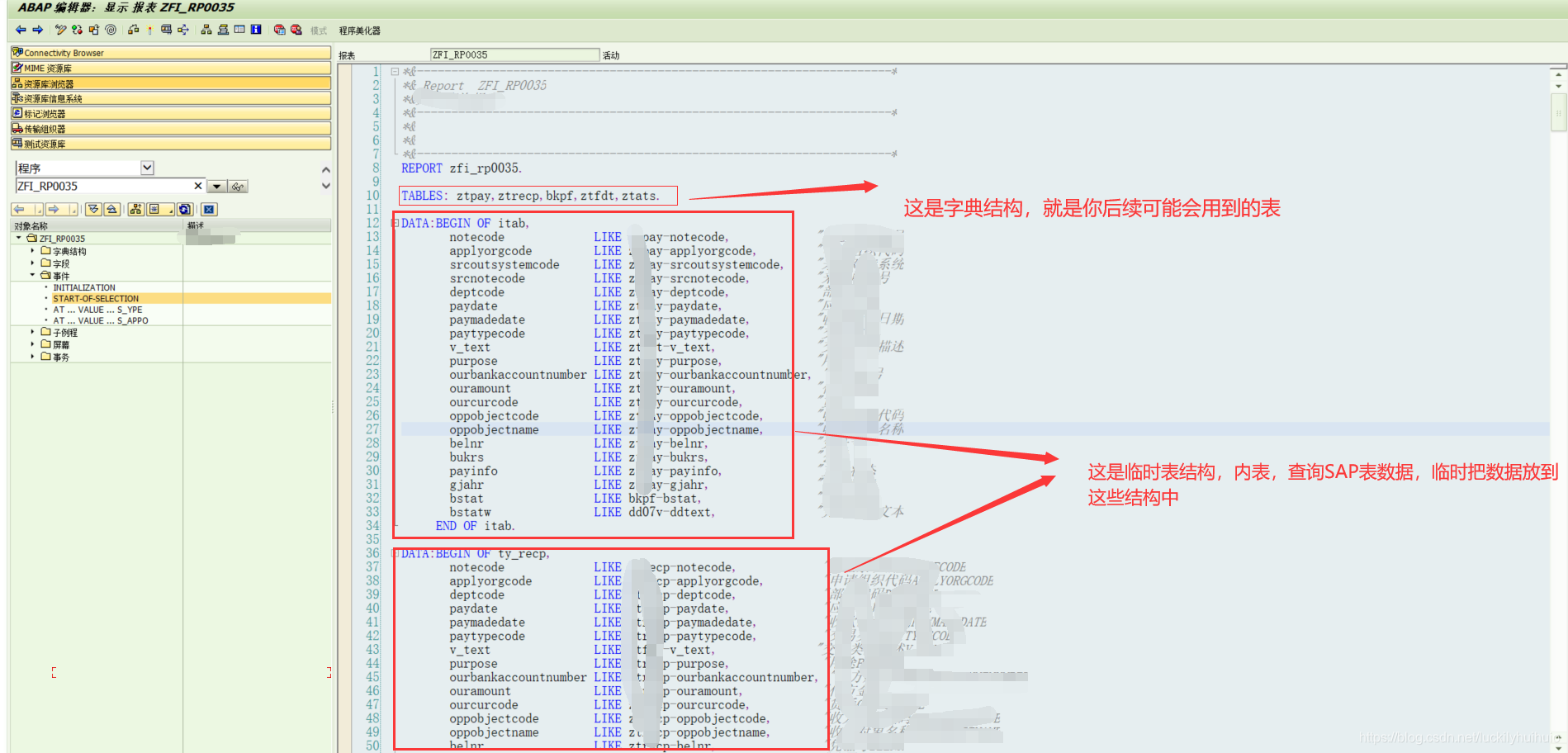This screenshot has height=753, width=1568.
Task: Click Collapse all nodes icon in navigator
Action: click(x=111, y=210)
